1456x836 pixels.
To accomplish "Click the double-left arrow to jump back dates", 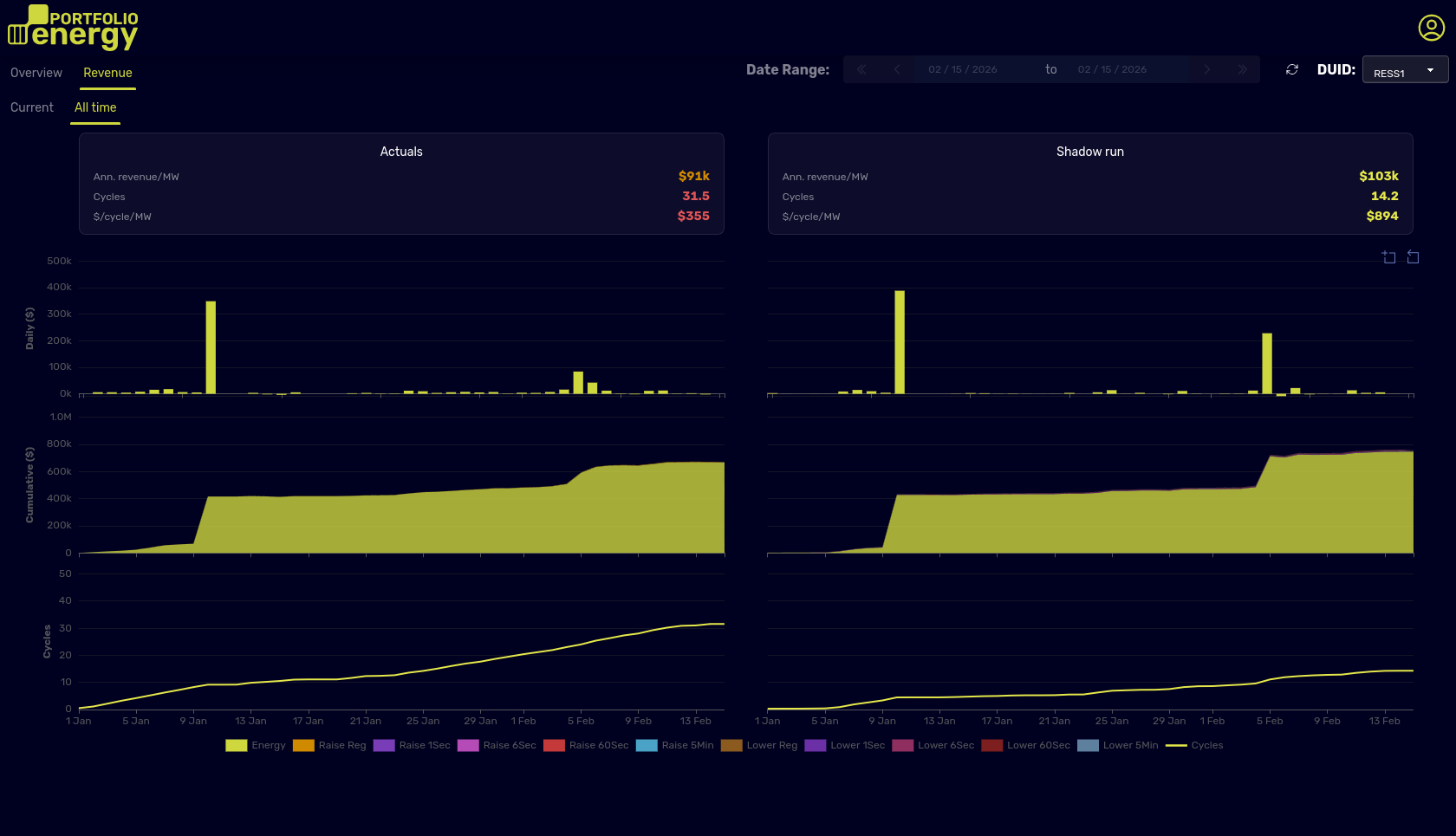I will tap(861, 69).
